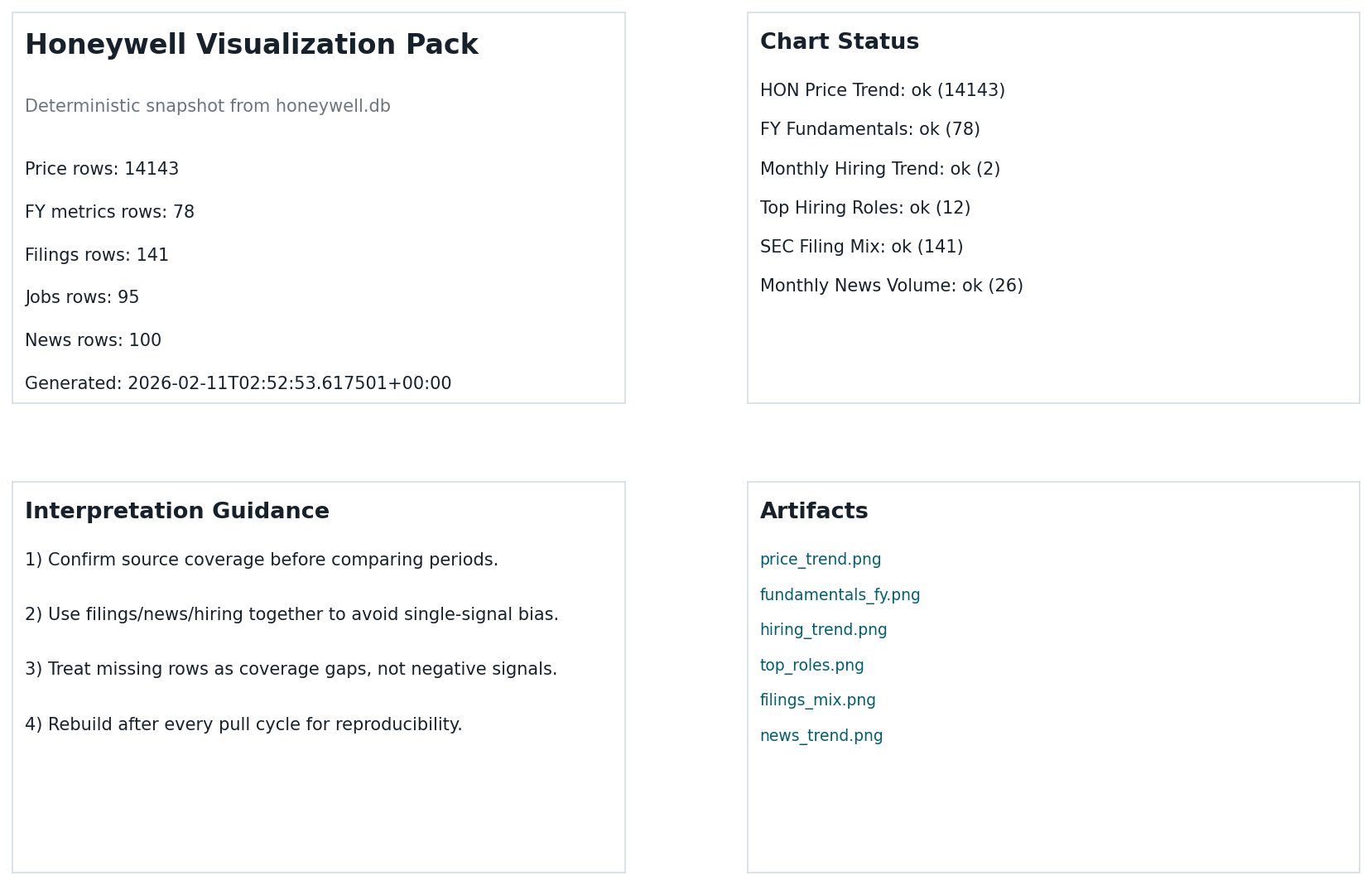Select the Generated timestamp line
Viewport: 1372px width, 885px height.
point(238,384)
